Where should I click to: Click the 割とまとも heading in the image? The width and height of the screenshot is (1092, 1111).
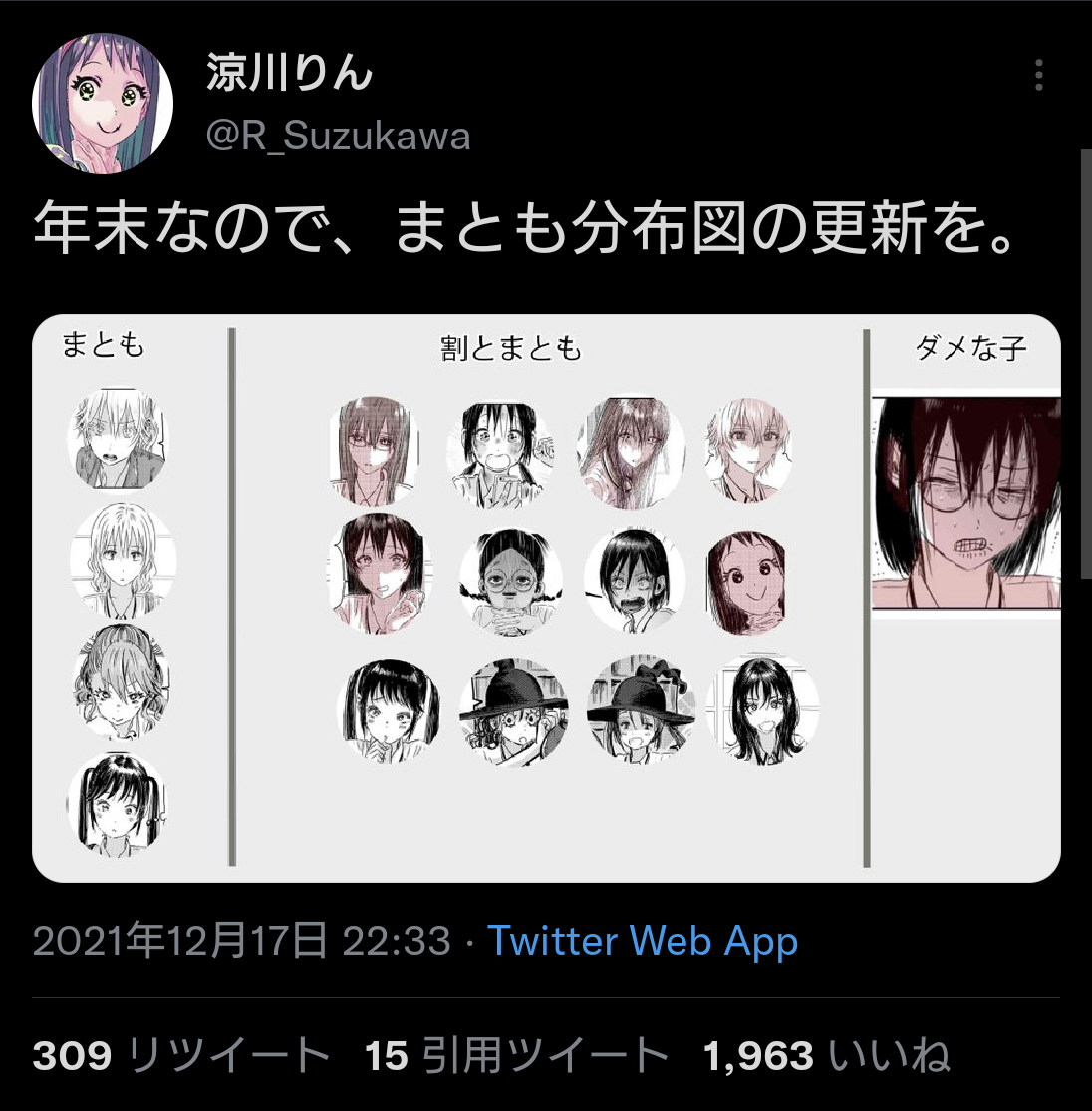[510, 348]
